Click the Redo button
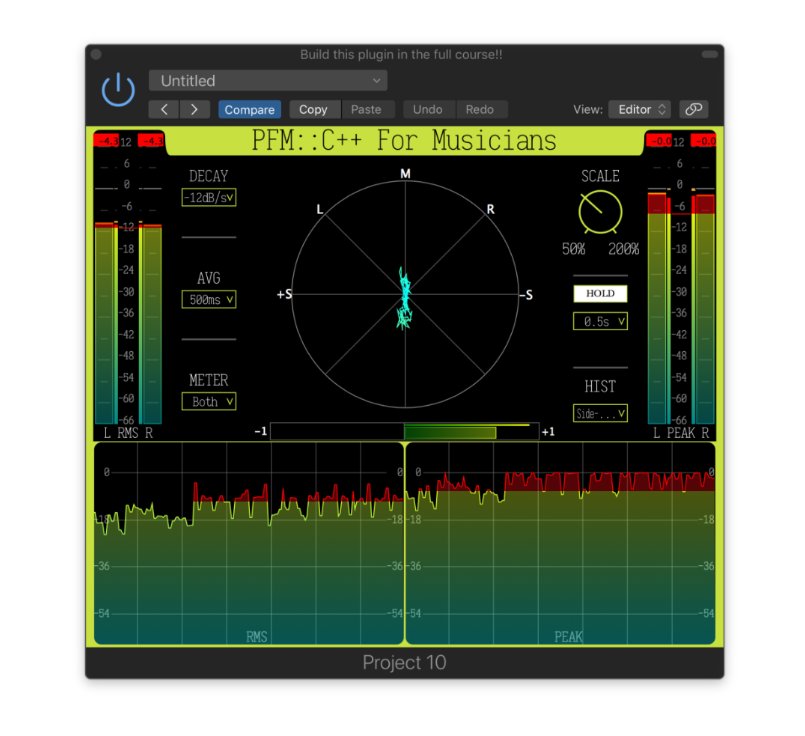Image resolution: width=805 pixels, height=736 pixels. point(480,109)
